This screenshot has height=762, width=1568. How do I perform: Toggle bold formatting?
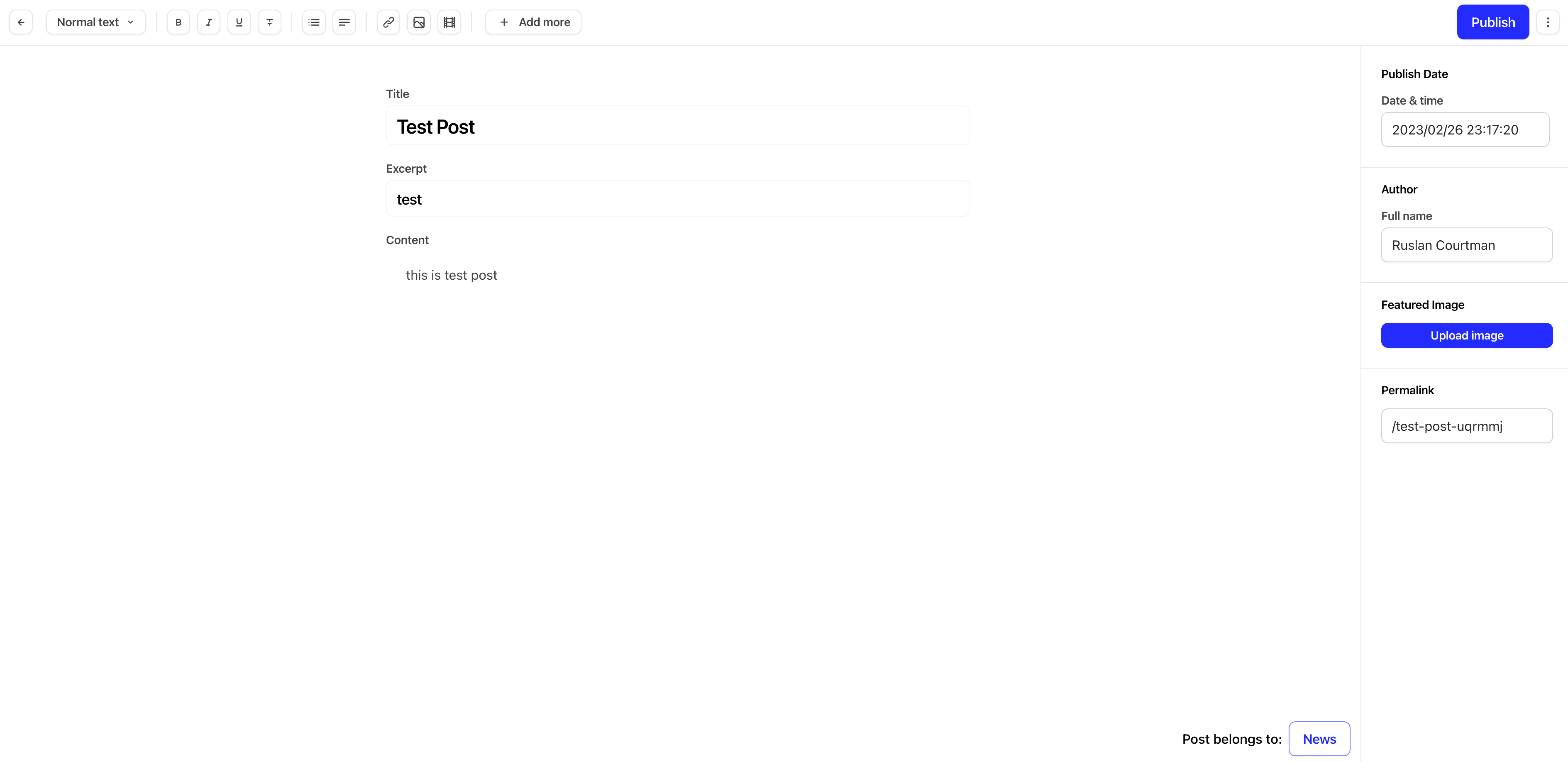(x=178, y=22)
